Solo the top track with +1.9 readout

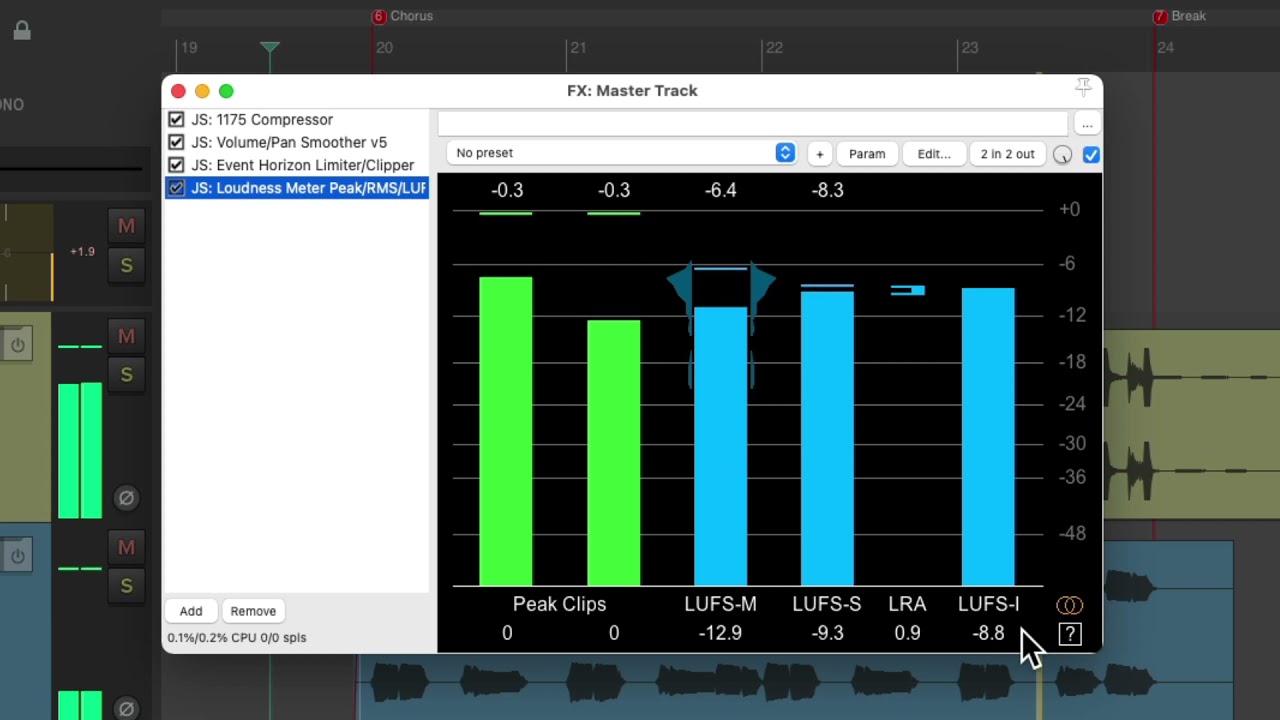126,265
